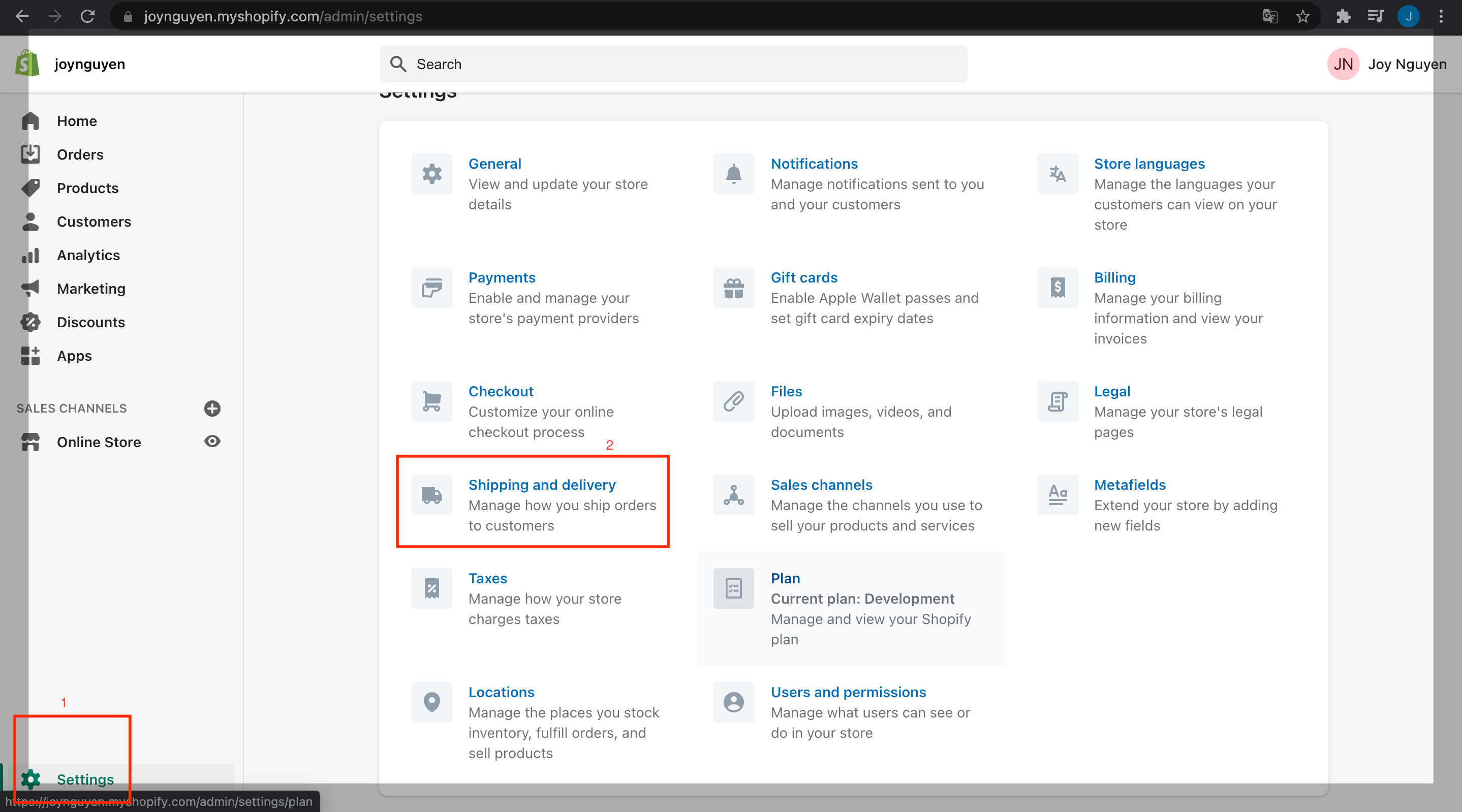Viewport: 1462px width, 812px height.
Task: Open Orders in sidebar
Action: coord(80,154)
